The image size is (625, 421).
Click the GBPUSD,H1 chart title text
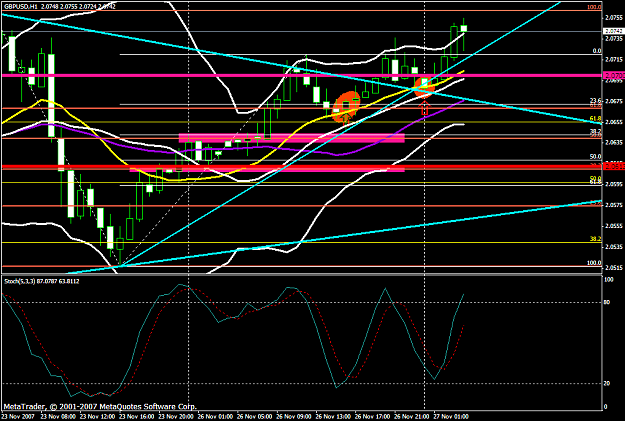(21, 6)
